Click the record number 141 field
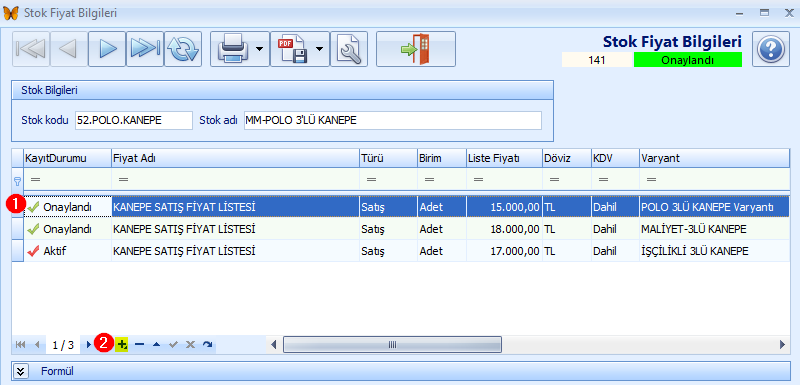 point(597,60)
